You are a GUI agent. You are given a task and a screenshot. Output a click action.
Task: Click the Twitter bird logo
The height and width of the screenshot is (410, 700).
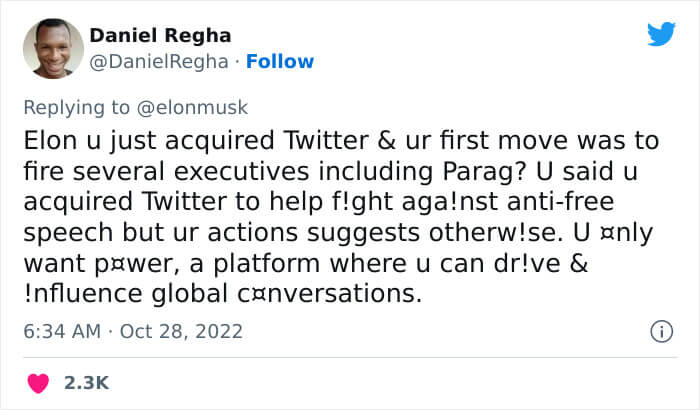[x=661, y=35]
